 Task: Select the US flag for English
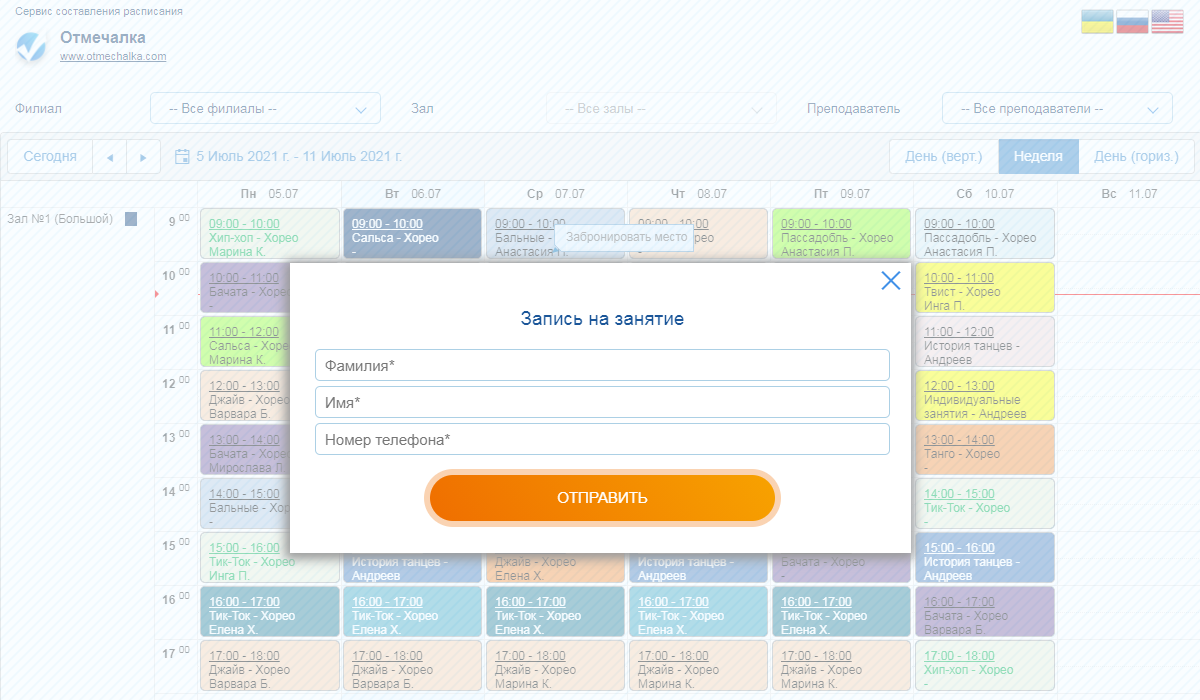click(x=1167, y=22)
